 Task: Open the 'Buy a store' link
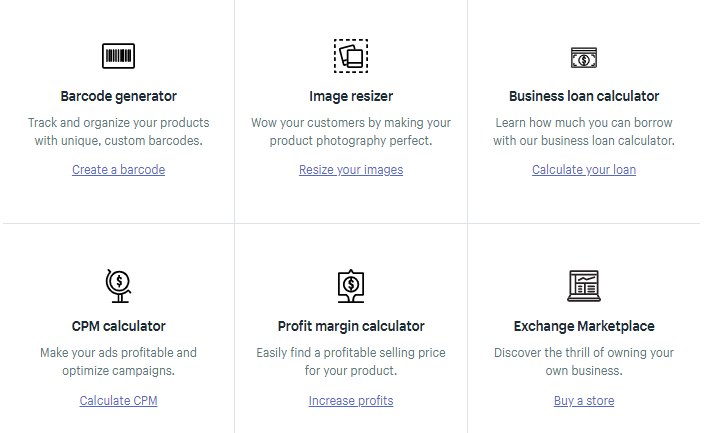[584, 401]
